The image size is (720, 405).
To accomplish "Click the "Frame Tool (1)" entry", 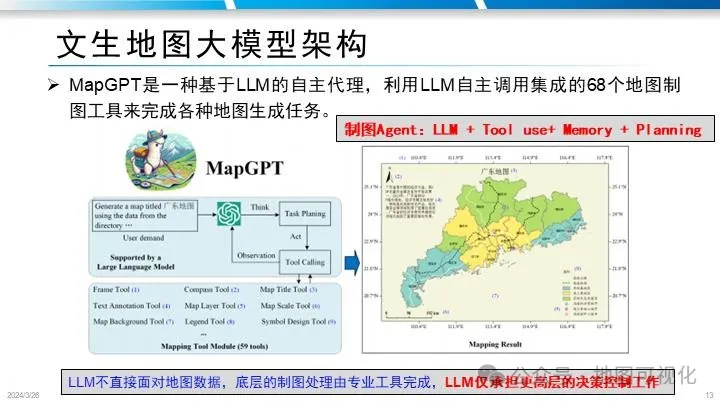I will click(x=116, y=289).
